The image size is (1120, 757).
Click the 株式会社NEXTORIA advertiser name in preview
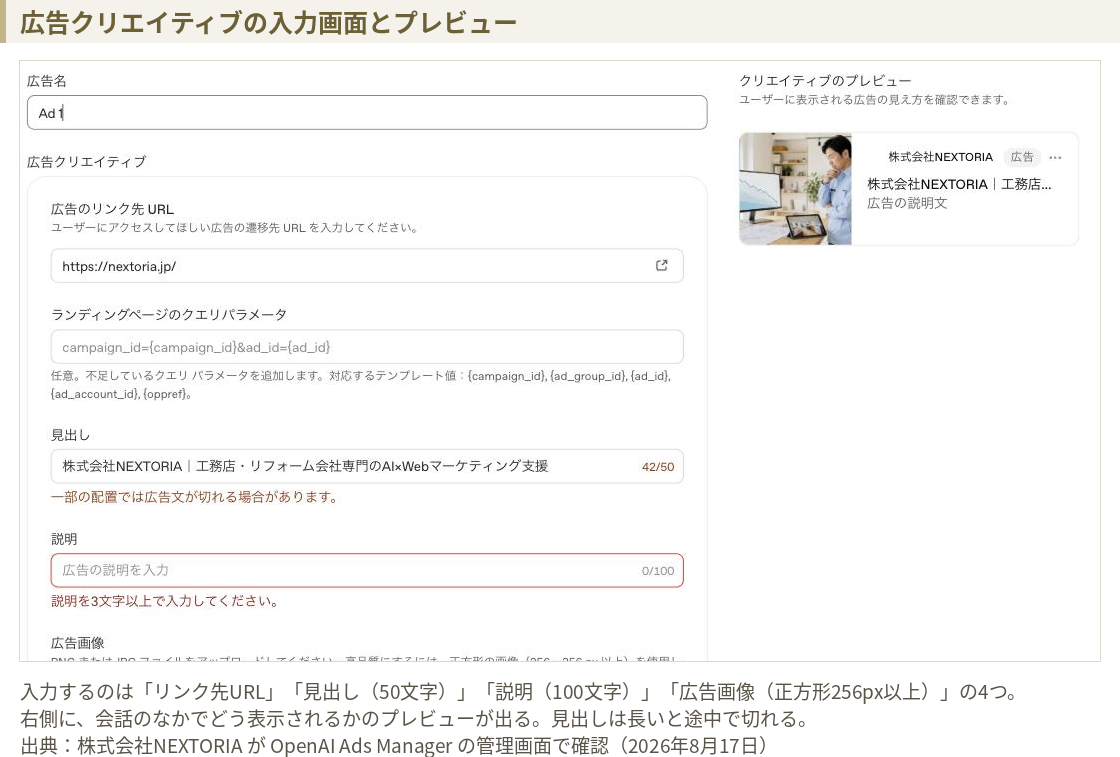940,157
